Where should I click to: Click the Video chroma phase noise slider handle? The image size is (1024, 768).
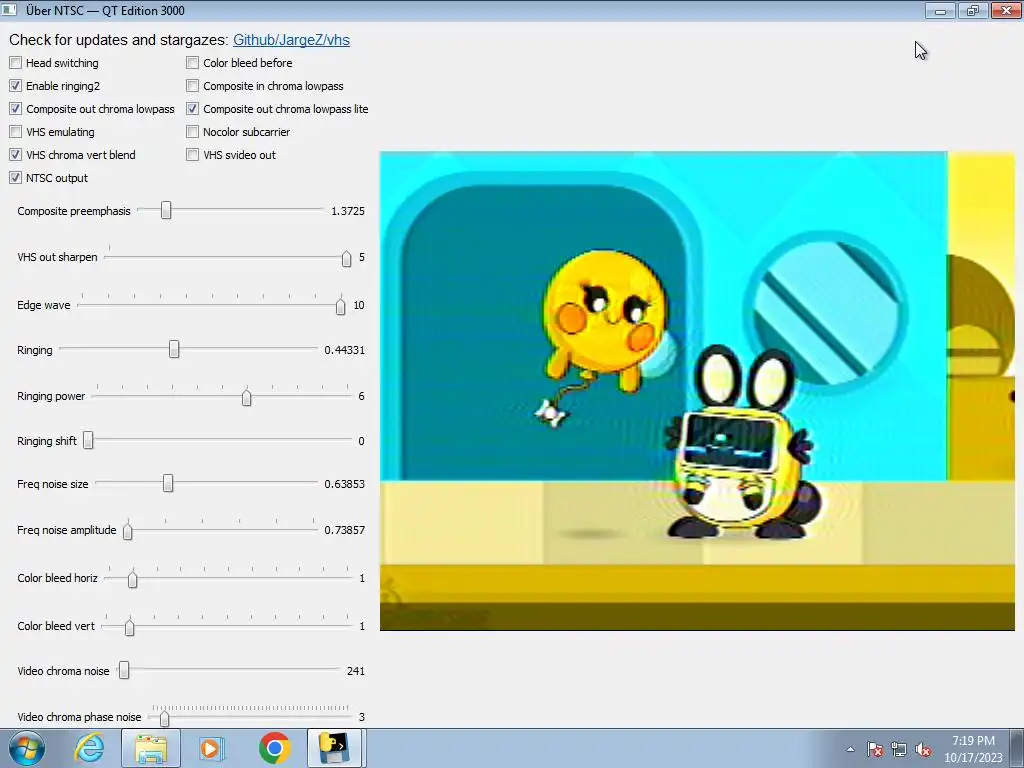[165, 718]
